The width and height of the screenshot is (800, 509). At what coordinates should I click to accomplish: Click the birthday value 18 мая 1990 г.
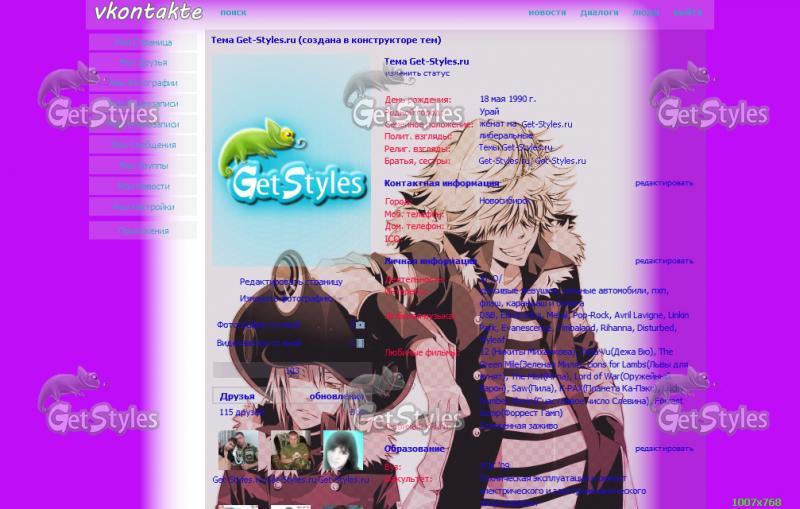point(508,99)
